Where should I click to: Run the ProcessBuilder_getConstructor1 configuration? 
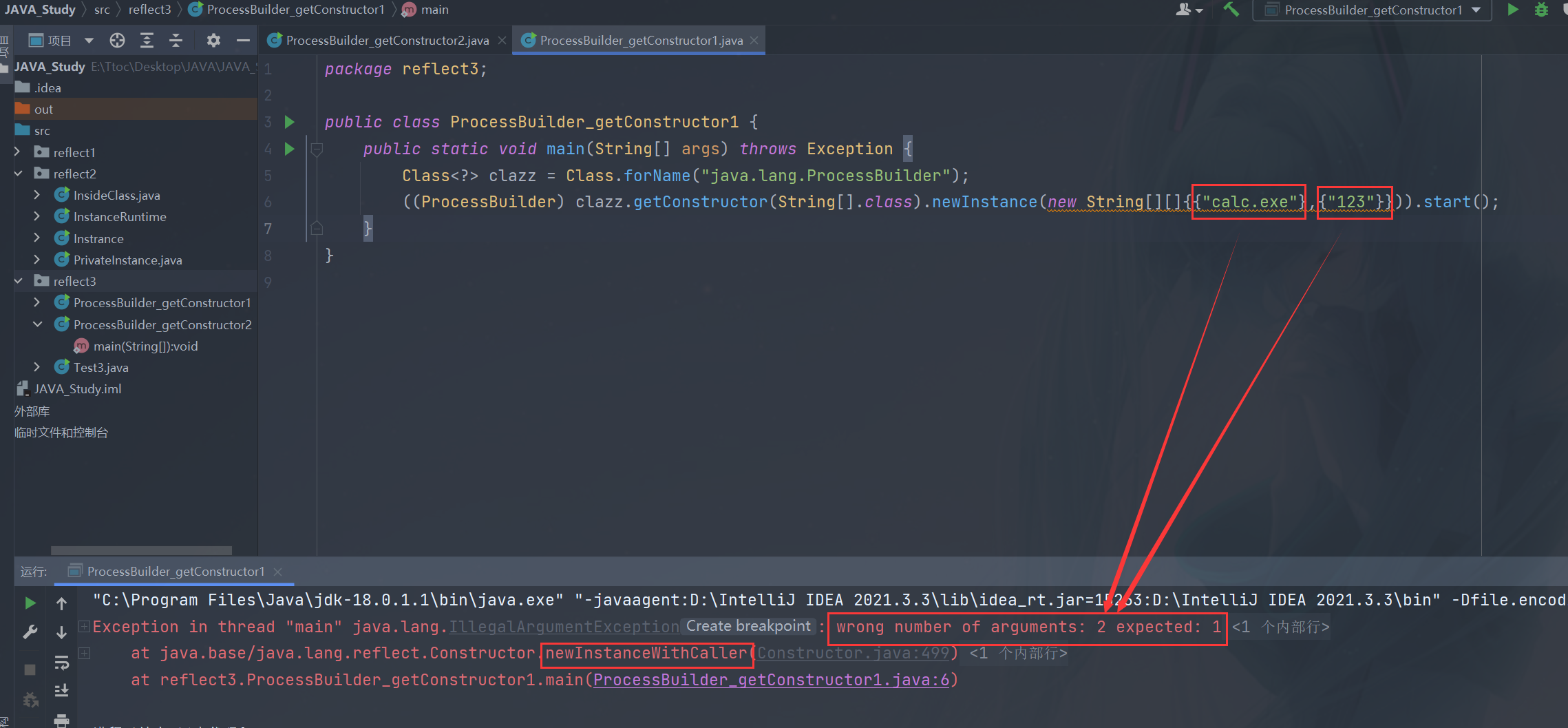(1513, 10)
